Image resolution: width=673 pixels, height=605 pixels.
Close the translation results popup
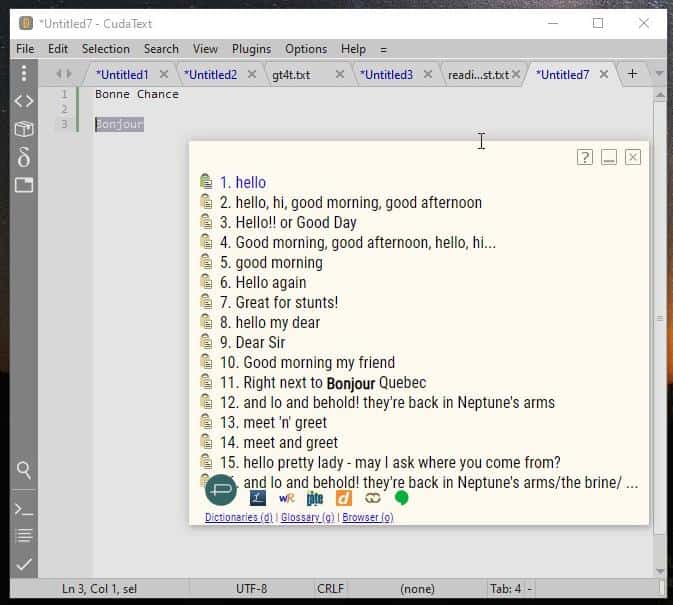pos(633,157)
